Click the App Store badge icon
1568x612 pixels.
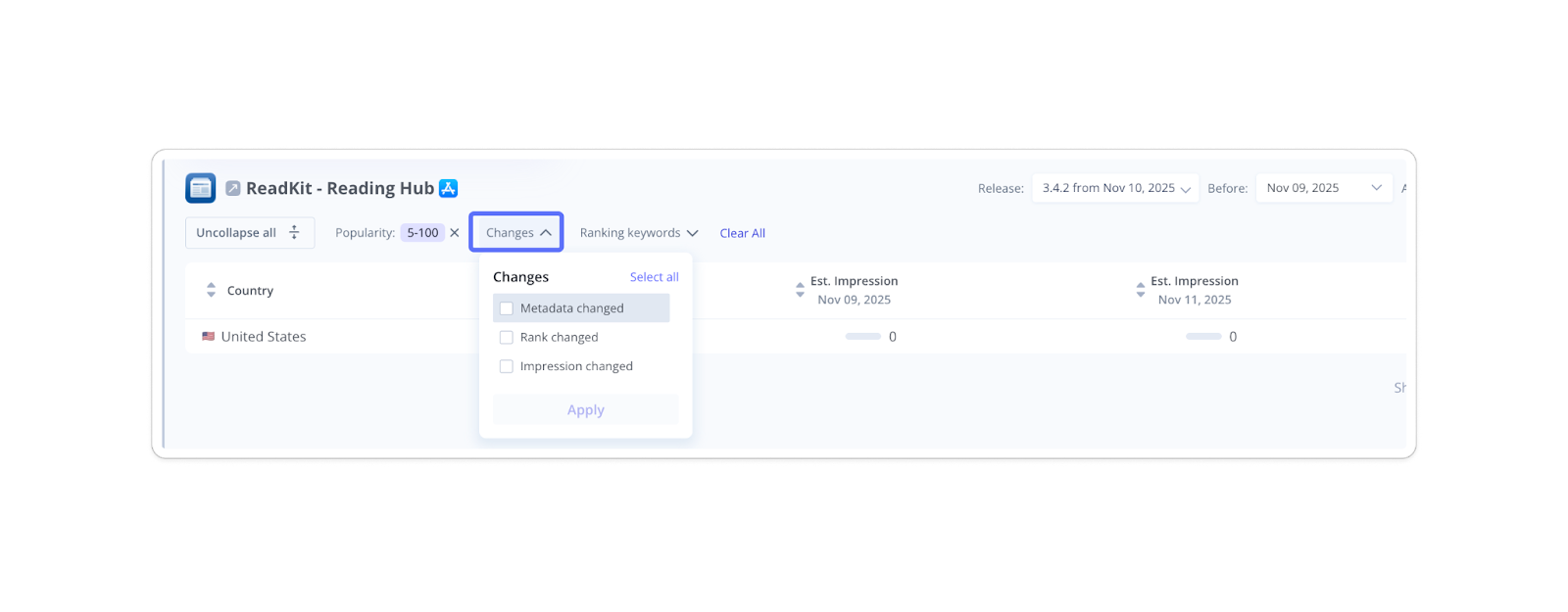(x=449, y=188)
